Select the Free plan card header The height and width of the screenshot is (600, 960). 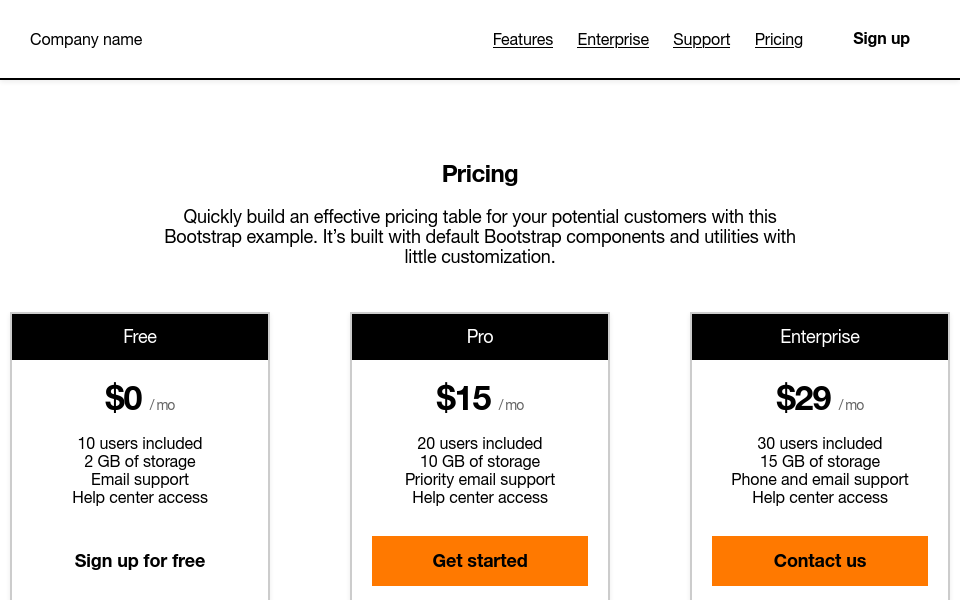139,336
